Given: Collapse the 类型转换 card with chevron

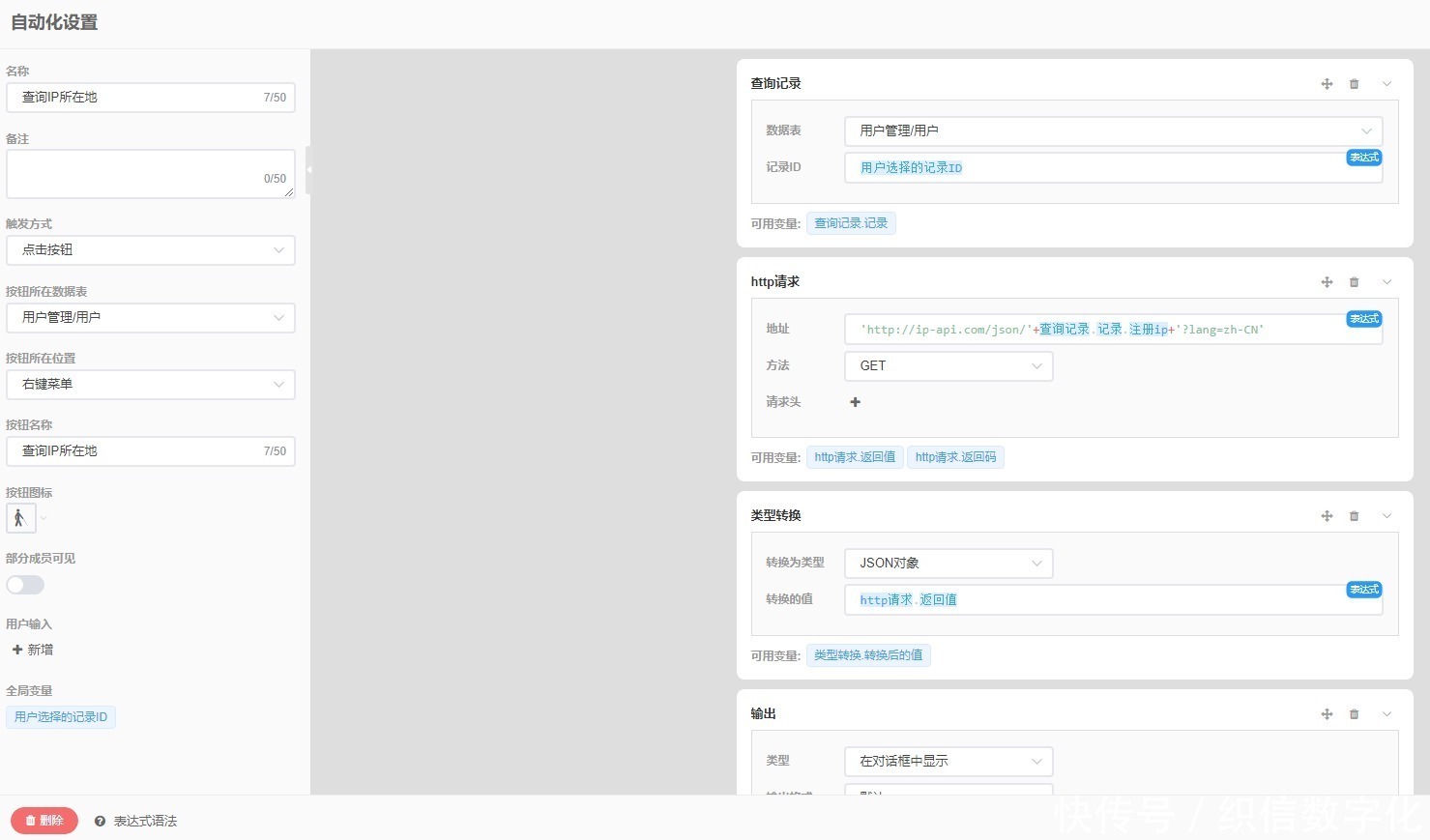Looking at the screenshot, I should (1386, 516).
